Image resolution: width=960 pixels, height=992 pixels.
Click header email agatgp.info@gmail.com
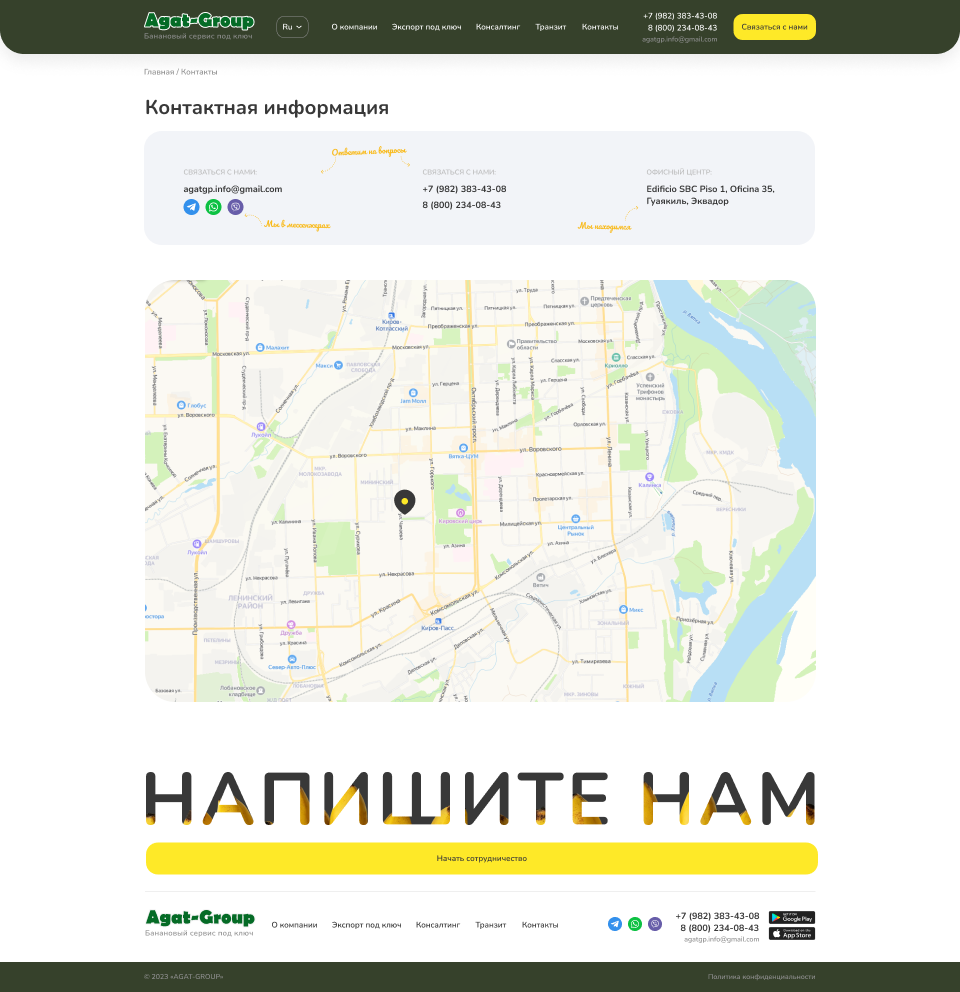click(680, 39)
